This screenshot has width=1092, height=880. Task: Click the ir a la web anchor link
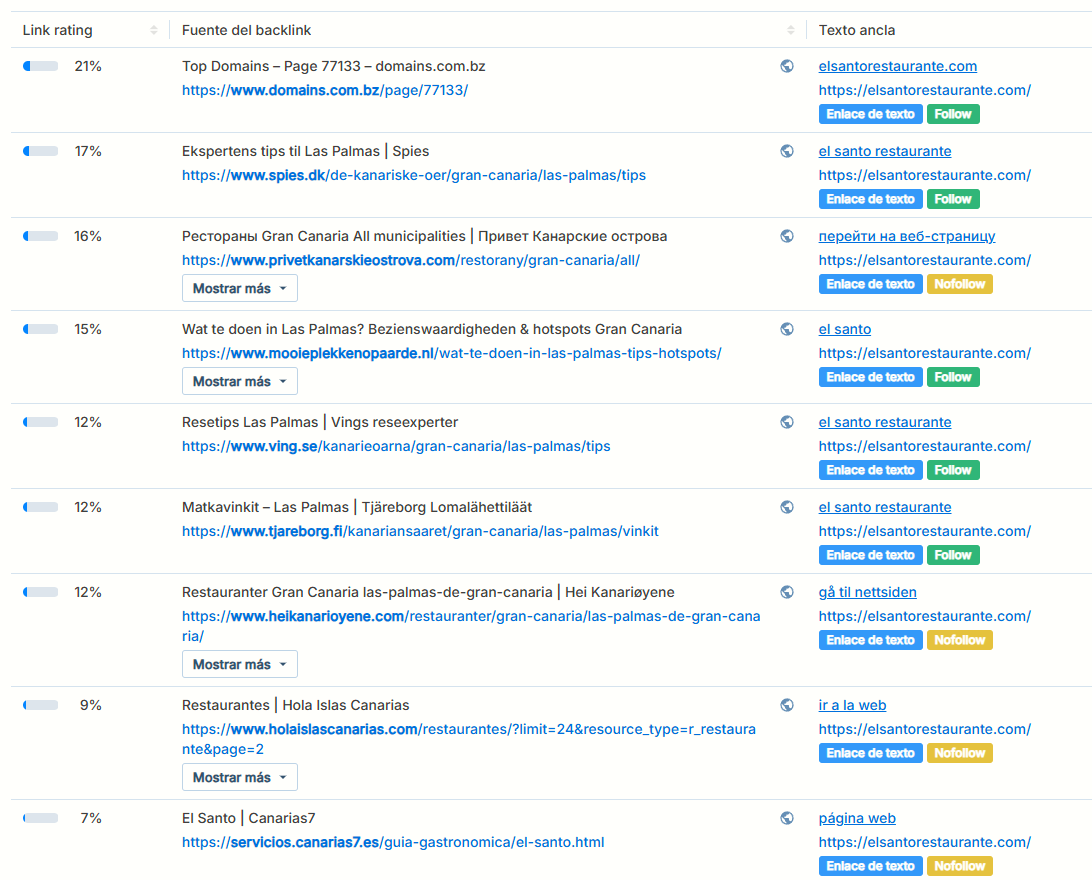point(852,705)
